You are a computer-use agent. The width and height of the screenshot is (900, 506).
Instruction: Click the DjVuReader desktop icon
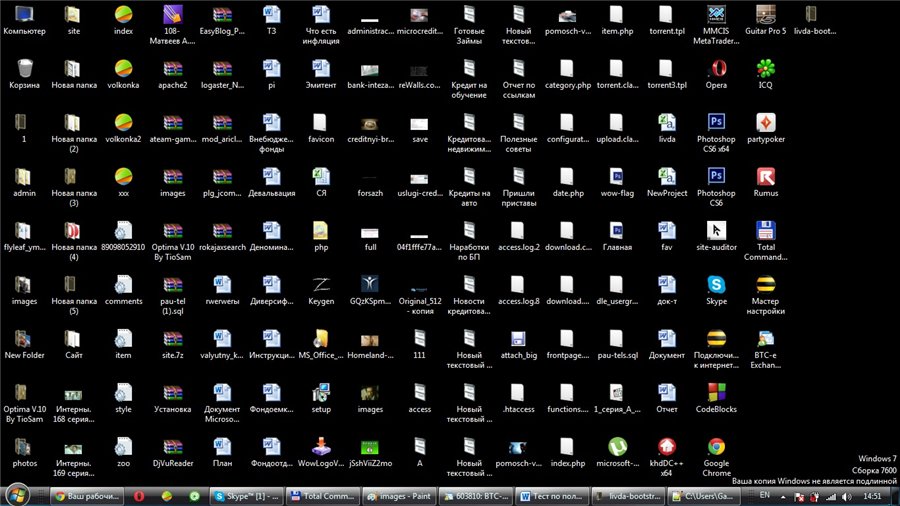click(x=173, y=447)
